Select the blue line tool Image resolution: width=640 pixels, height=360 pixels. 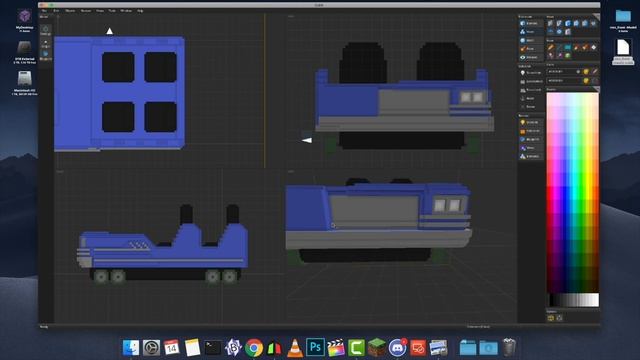click(559, 47)
